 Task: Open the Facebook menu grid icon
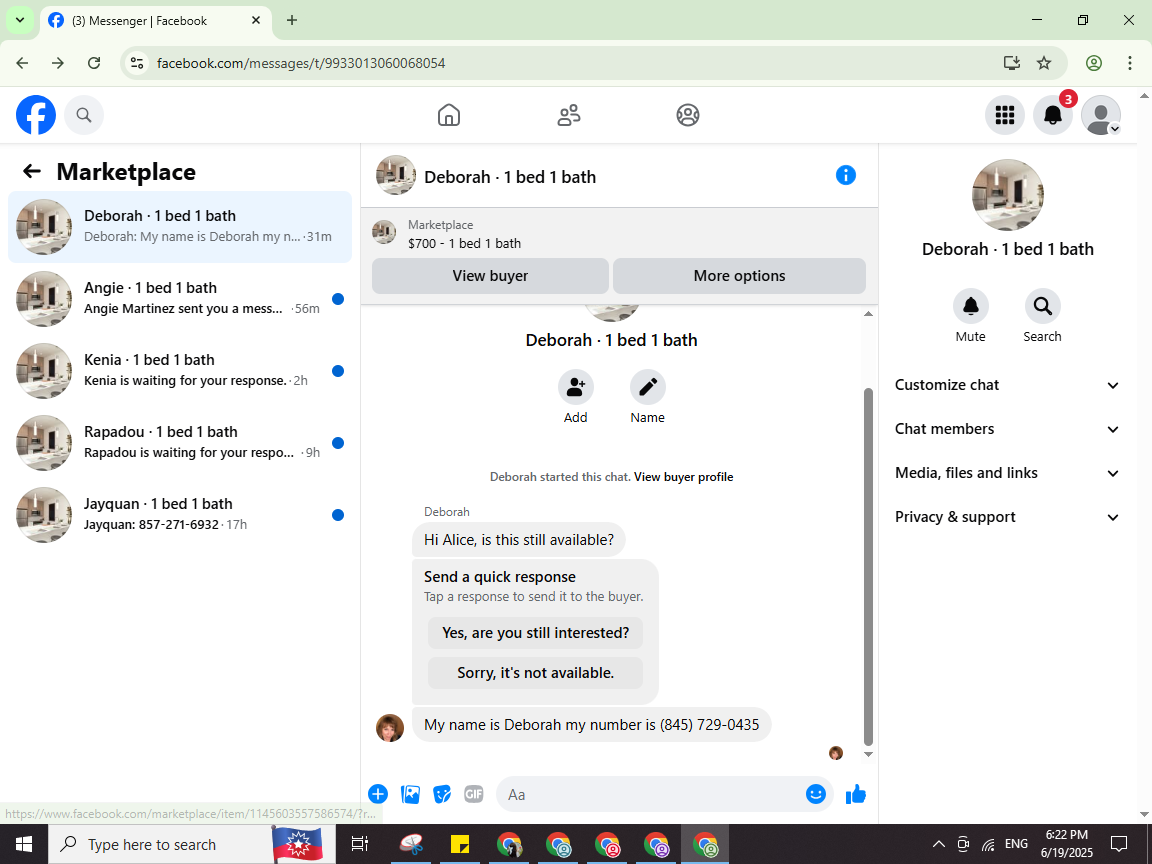1004,115
